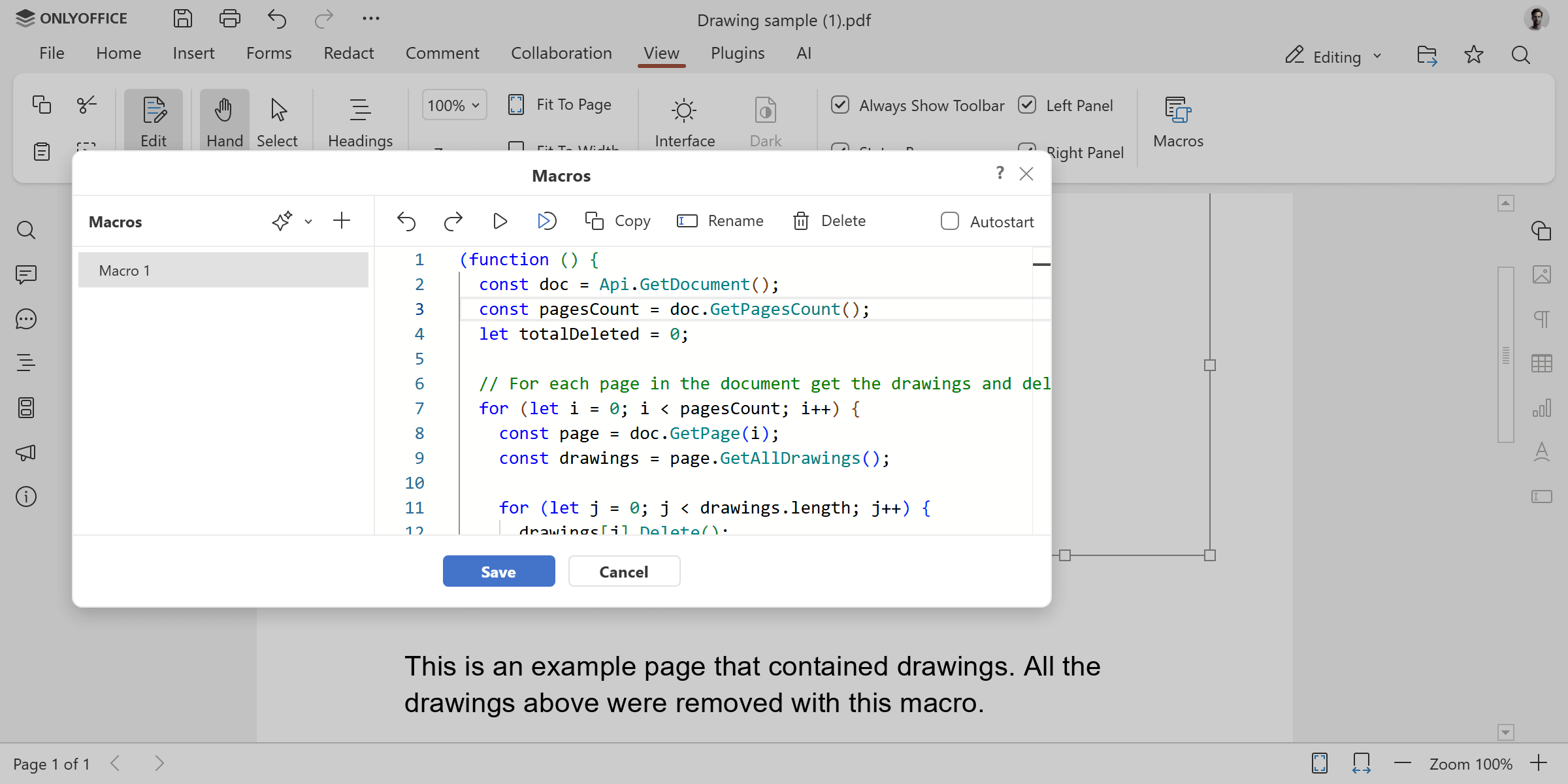Open the search panel in left sidebar
This screenshot has height=784, width=1568.
tap(26, 230)
